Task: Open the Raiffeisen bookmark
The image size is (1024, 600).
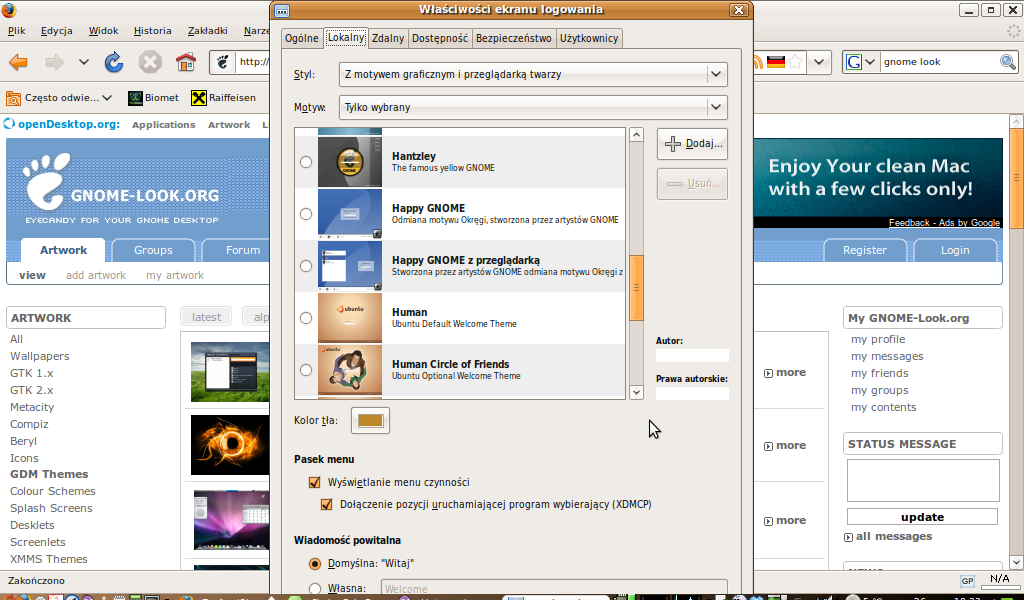Action: [x=223, y=98]
